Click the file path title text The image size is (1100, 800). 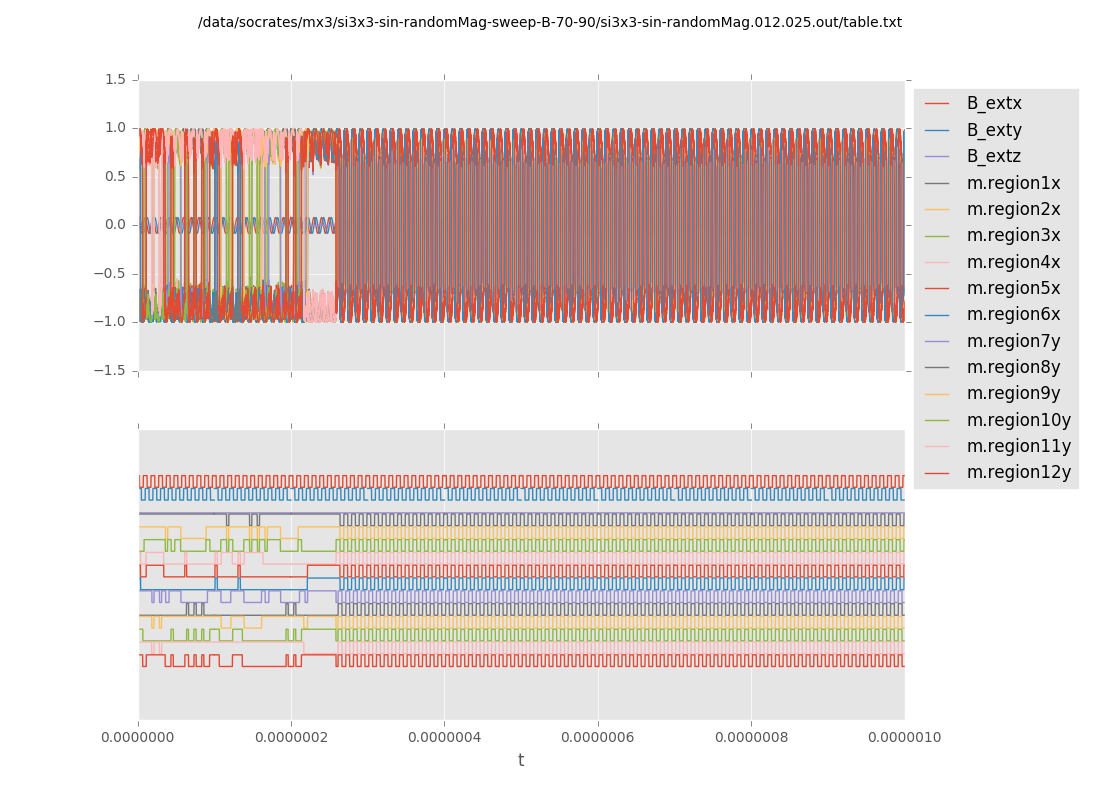pos(550,22)
